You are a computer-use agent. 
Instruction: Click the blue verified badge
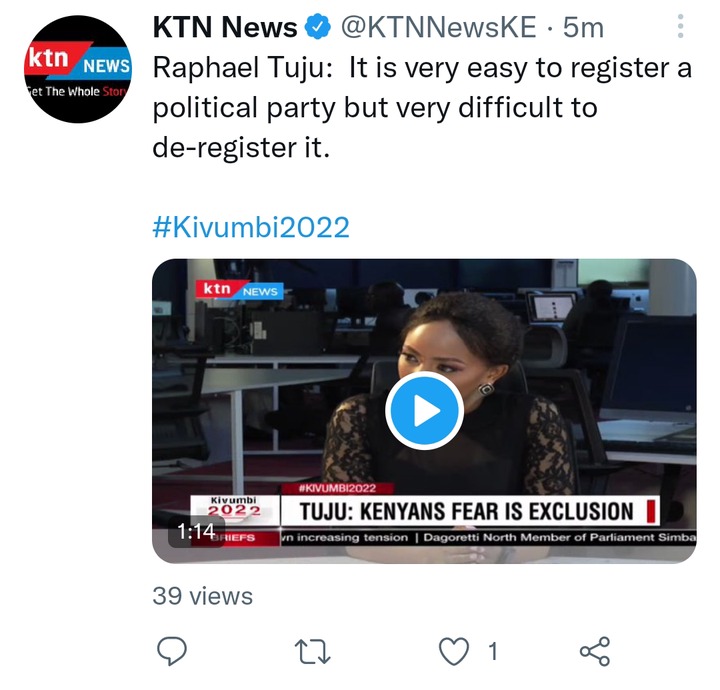[x=319, y=27]
